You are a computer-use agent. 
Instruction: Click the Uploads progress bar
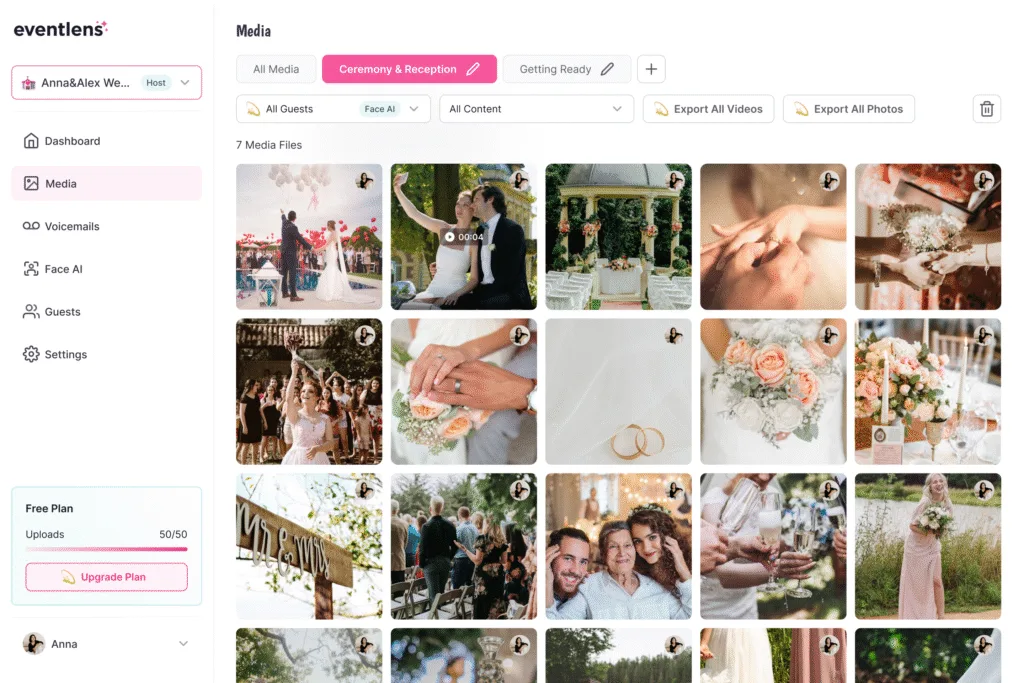click(x=106, y=549)
